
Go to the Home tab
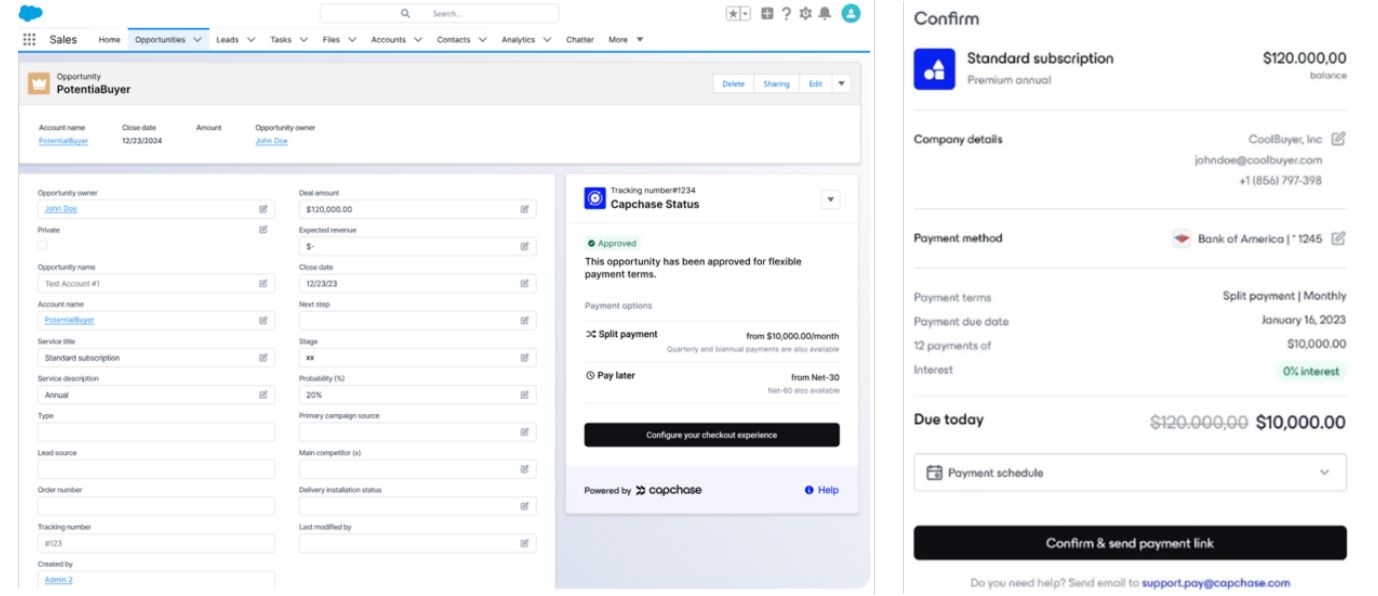click(x=110, y=40)
